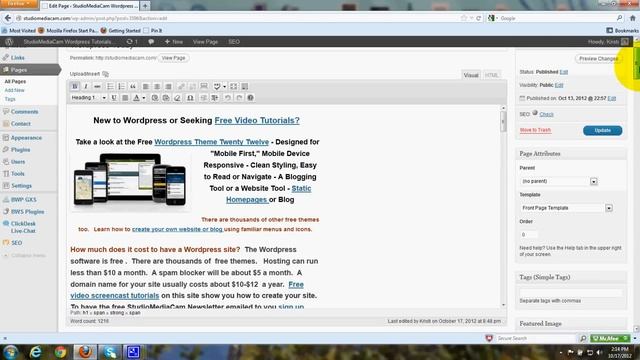Screen dimensions: 640x360
Task: Toggle the spellchecker icon
Action: pos(217,87)
